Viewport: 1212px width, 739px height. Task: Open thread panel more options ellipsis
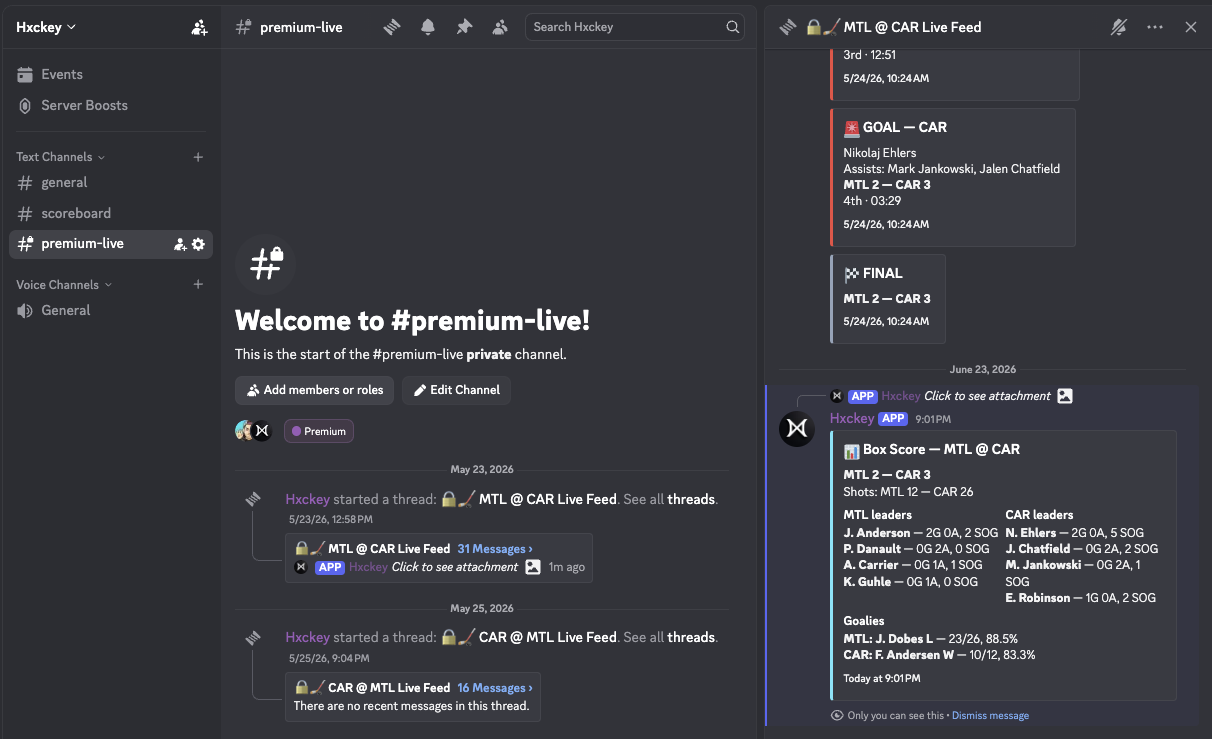1155,27
